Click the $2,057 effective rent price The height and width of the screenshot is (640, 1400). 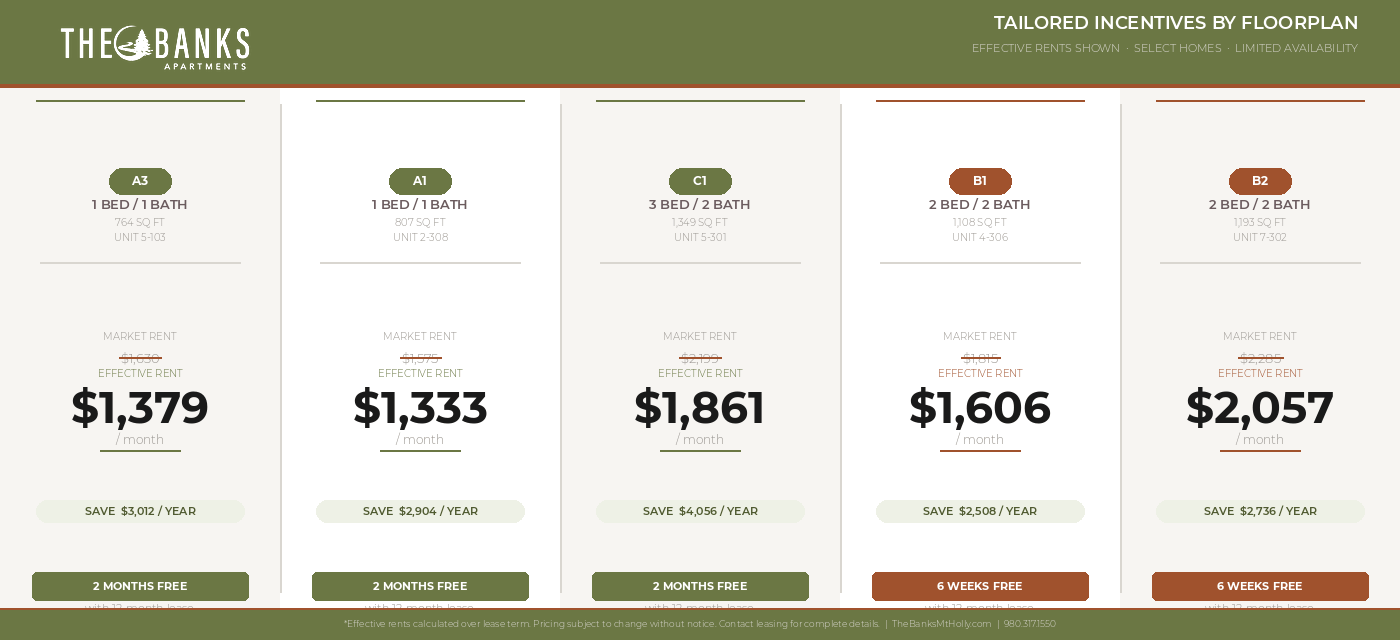coord(1260,407)
